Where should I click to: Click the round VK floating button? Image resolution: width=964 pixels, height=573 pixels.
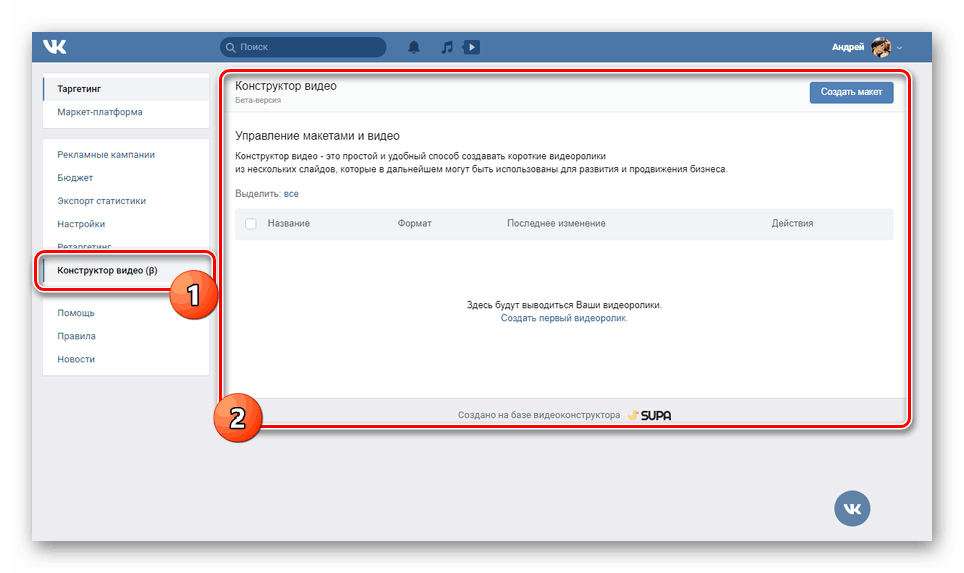click(851, 508)
